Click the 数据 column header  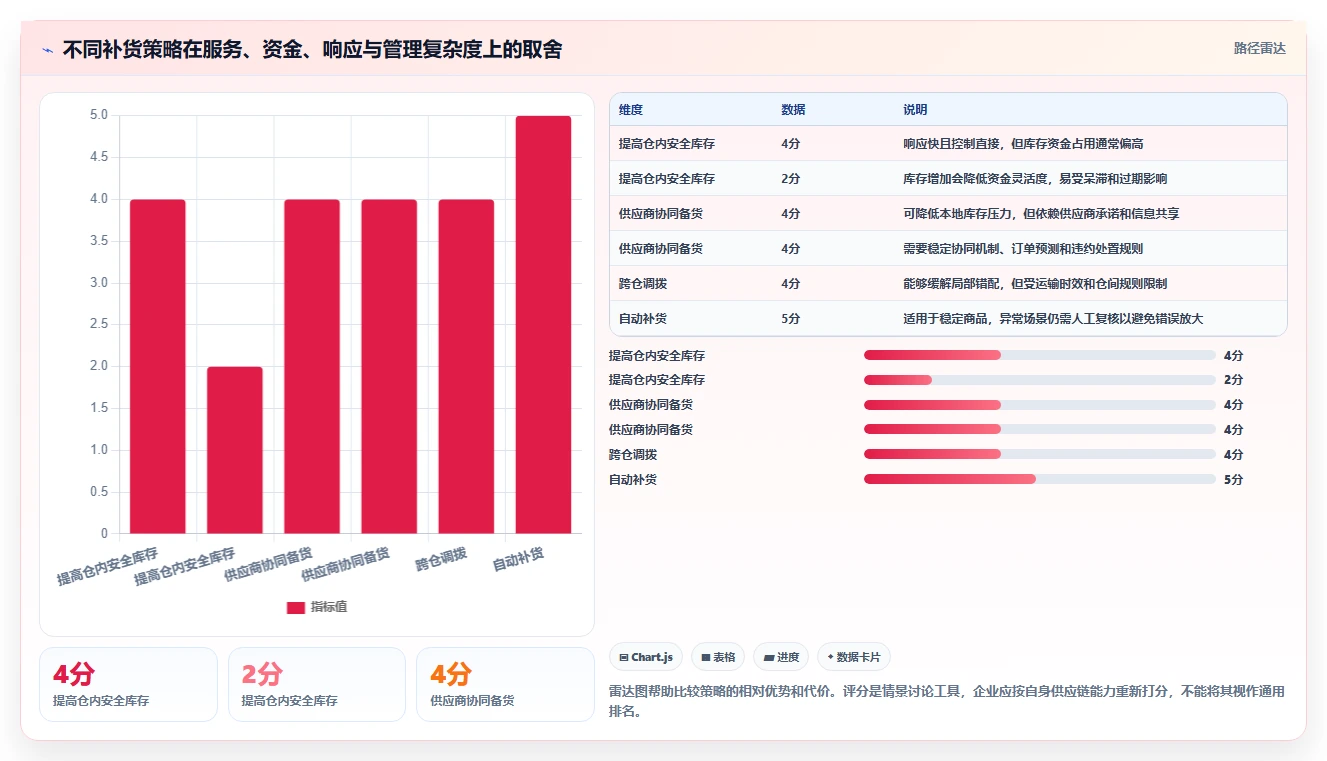tap(793, 110)
